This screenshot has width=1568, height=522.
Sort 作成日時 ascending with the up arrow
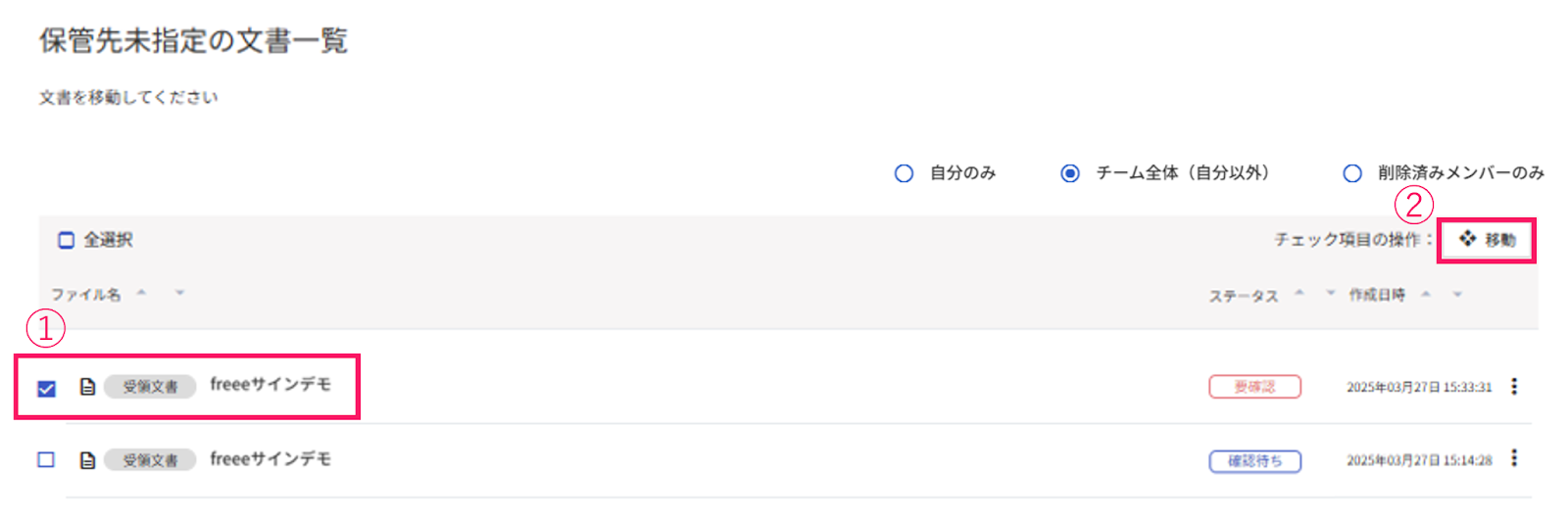(x=1426, y=293)
